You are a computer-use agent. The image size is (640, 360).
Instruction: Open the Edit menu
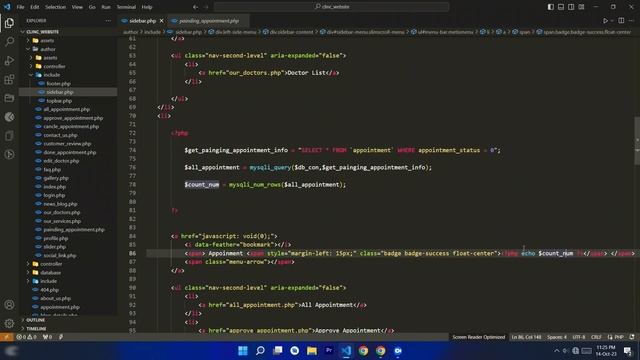click(35, 7)
